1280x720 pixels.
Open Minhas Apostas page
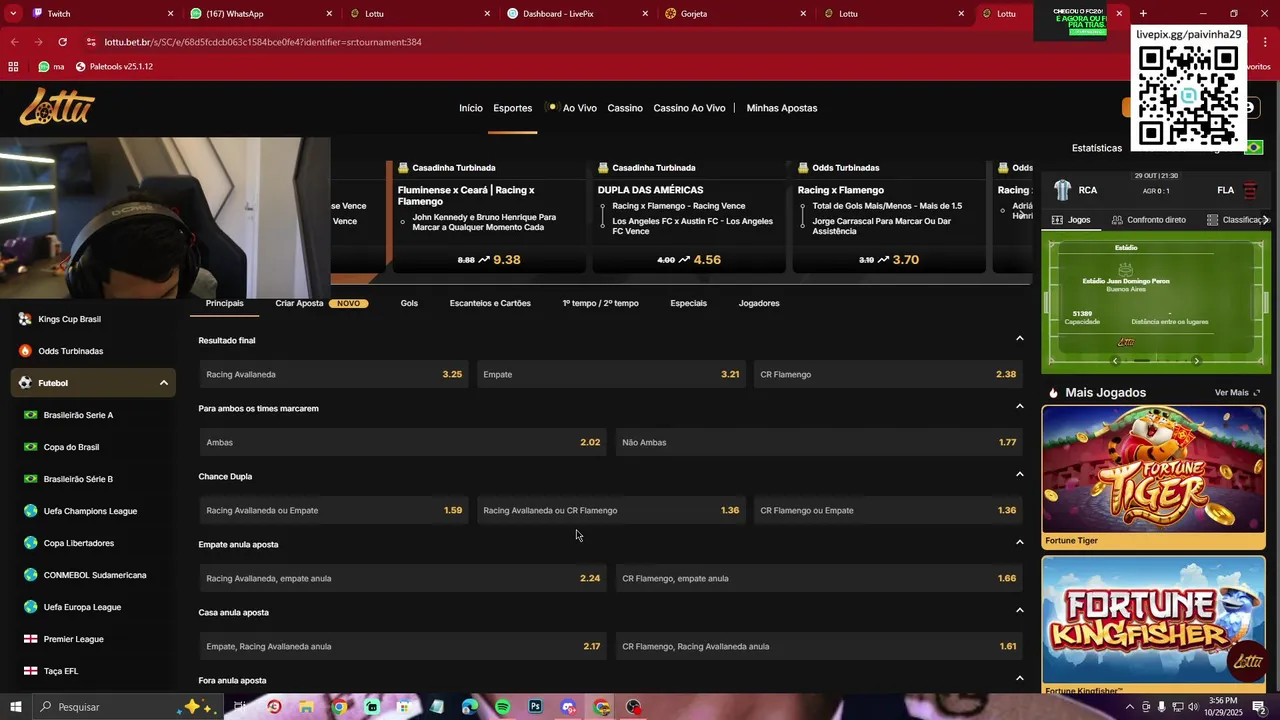tap(782, 108)
